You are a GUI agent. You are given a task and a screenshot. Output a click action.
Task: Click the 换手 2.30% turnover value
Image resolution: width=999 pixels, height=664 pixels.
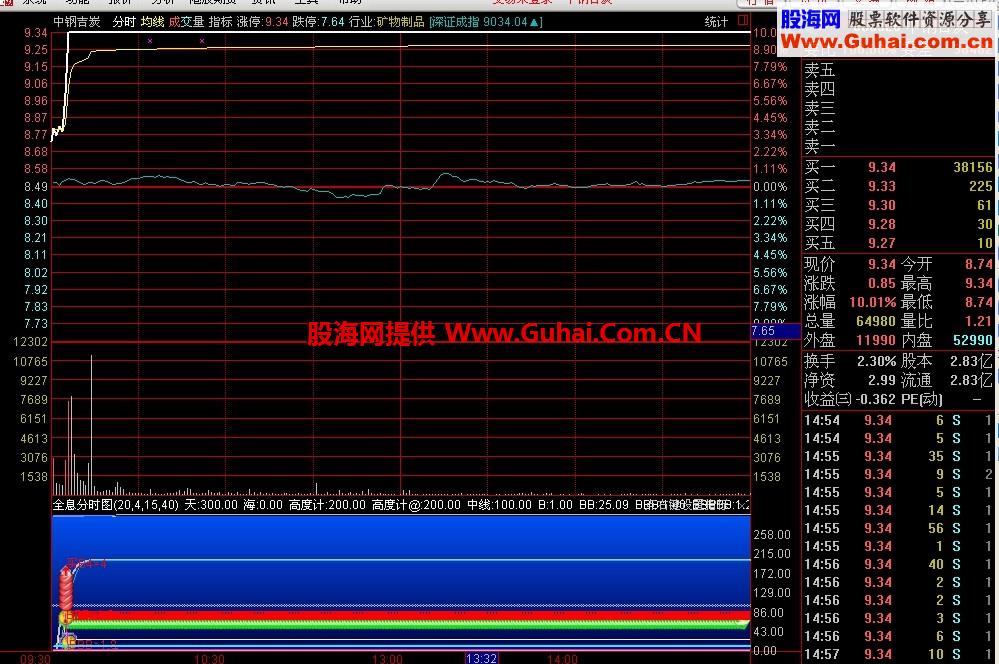pos(876,361)
